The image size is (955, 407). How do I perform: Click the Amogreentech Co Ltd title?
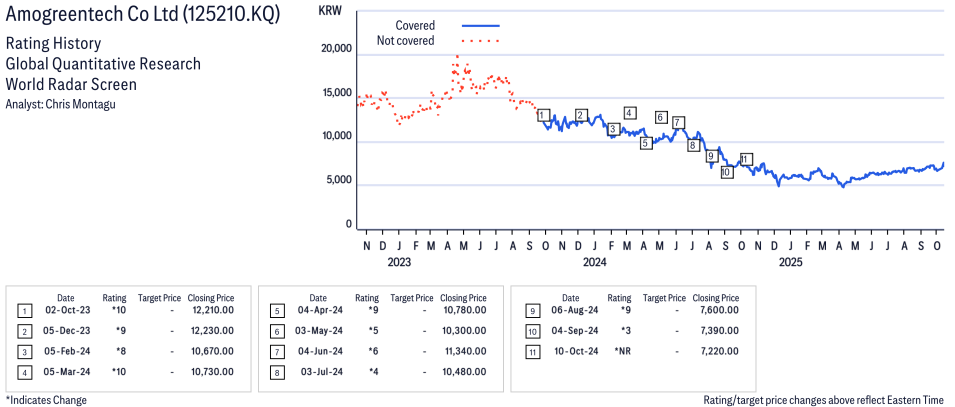(x=143, y=15)
